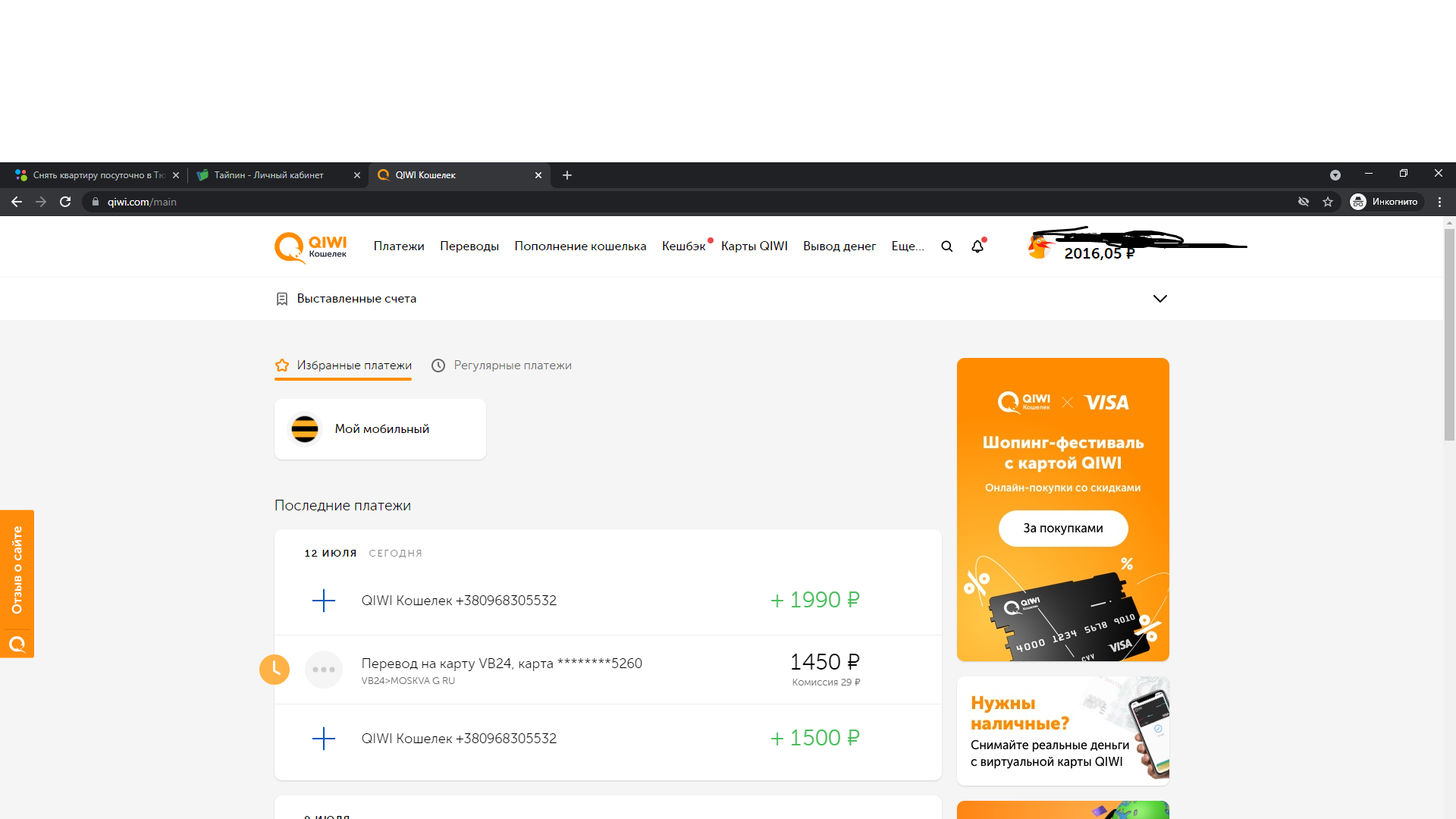Screen dimensions: 1456x819
Task: Open the Выставленные счета link
Action: click(356, 299)
